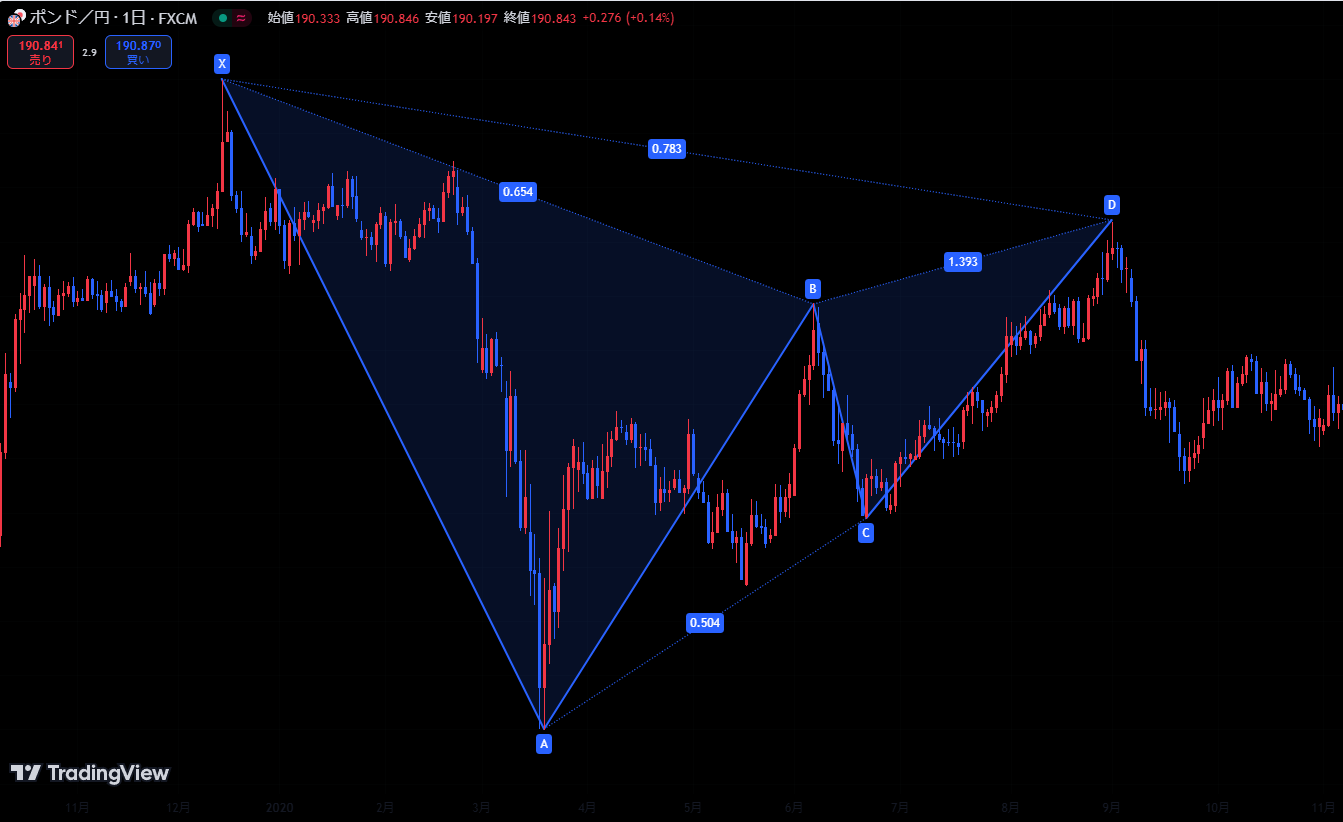Click the GBP/JPY currency flag icon
The image size is (1343, 822).
17,18
